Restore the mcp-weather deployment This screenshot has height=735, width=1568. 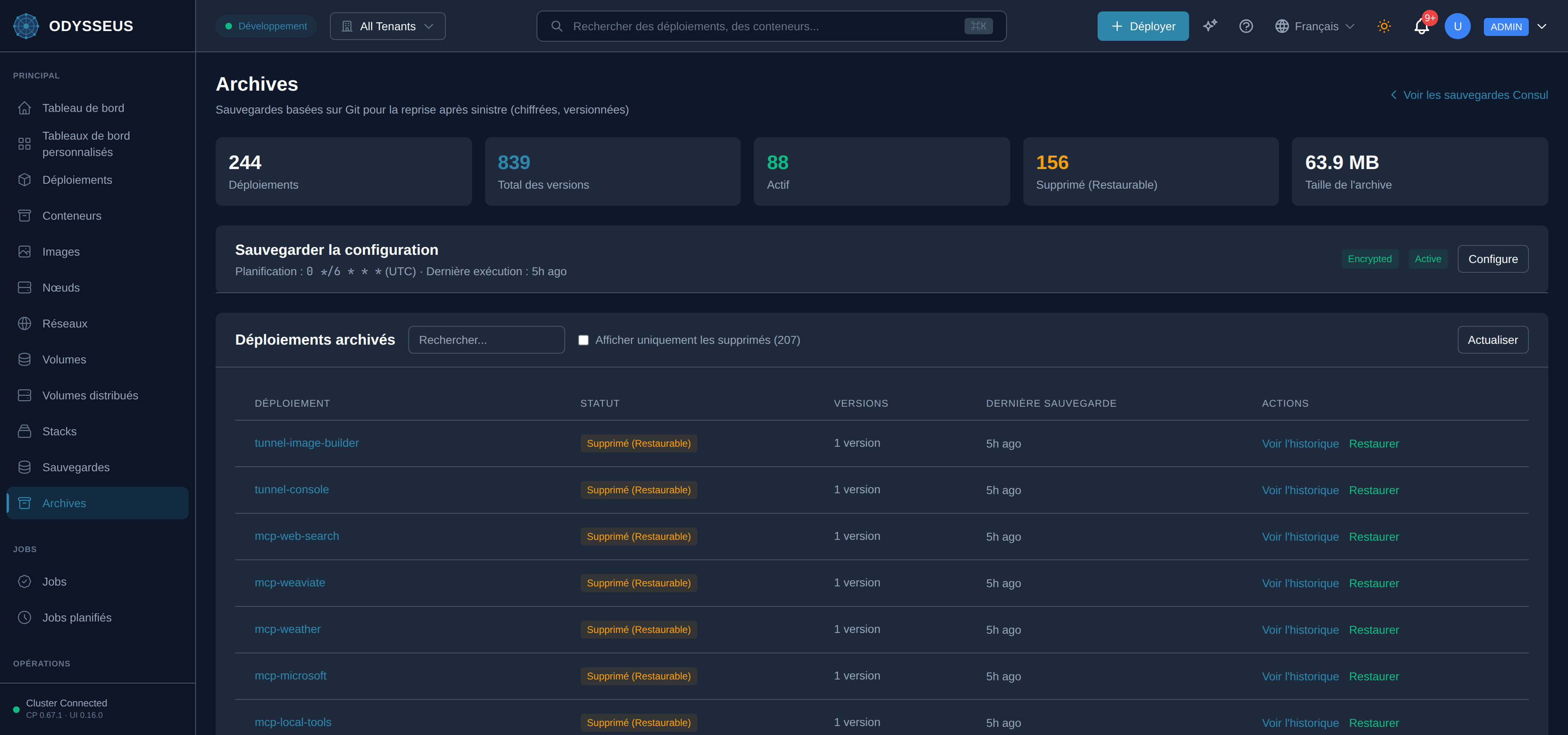tap(1373, 630)
